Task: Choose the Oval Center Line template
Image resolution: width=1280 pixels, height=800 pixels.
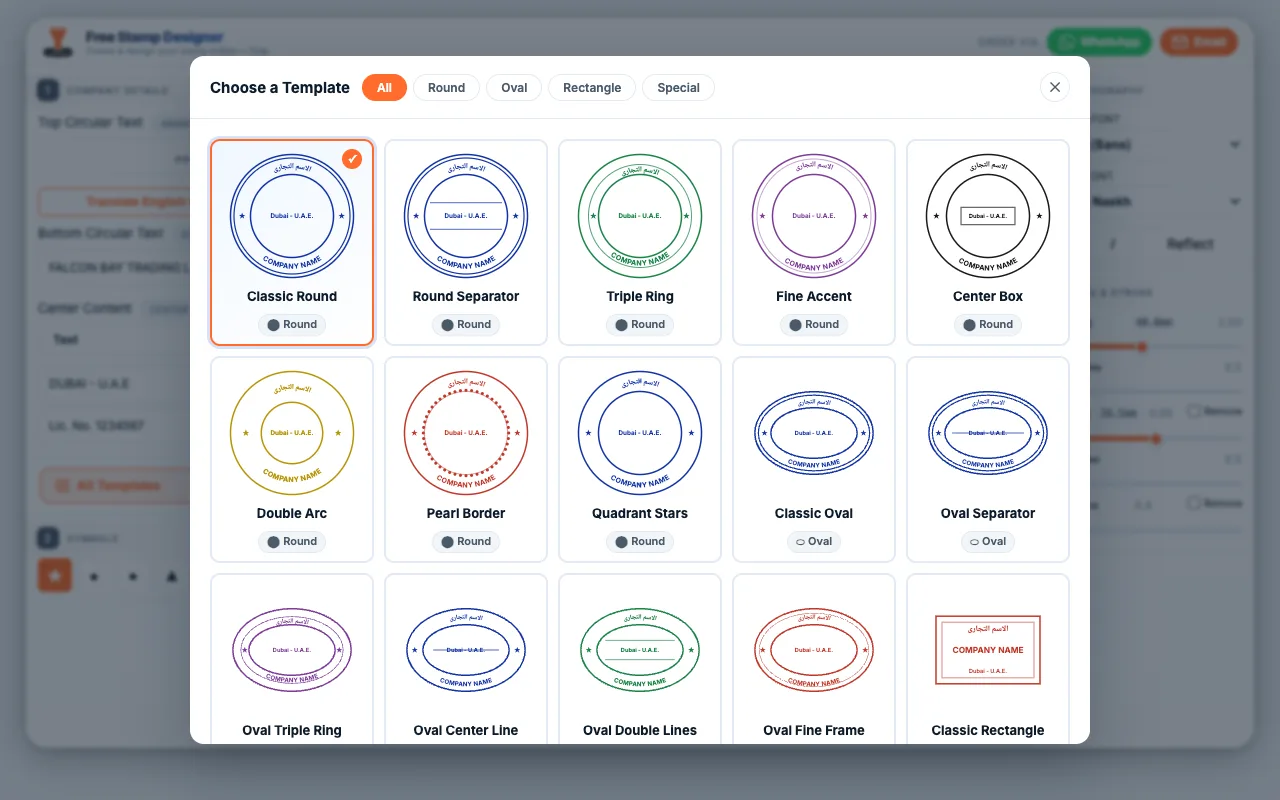Action: tap(466, 659)
